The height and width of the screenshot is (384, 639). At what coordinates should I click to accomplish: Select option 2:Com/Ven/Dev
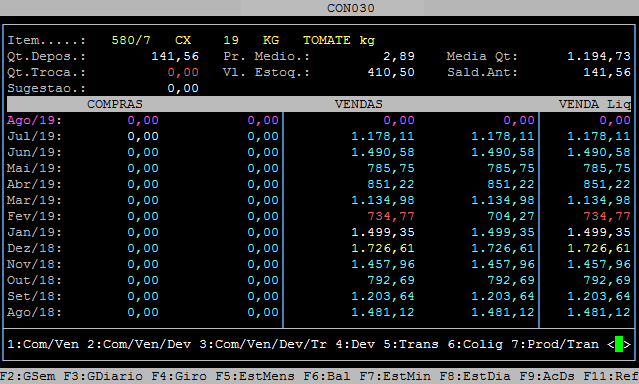coord(139,344)
